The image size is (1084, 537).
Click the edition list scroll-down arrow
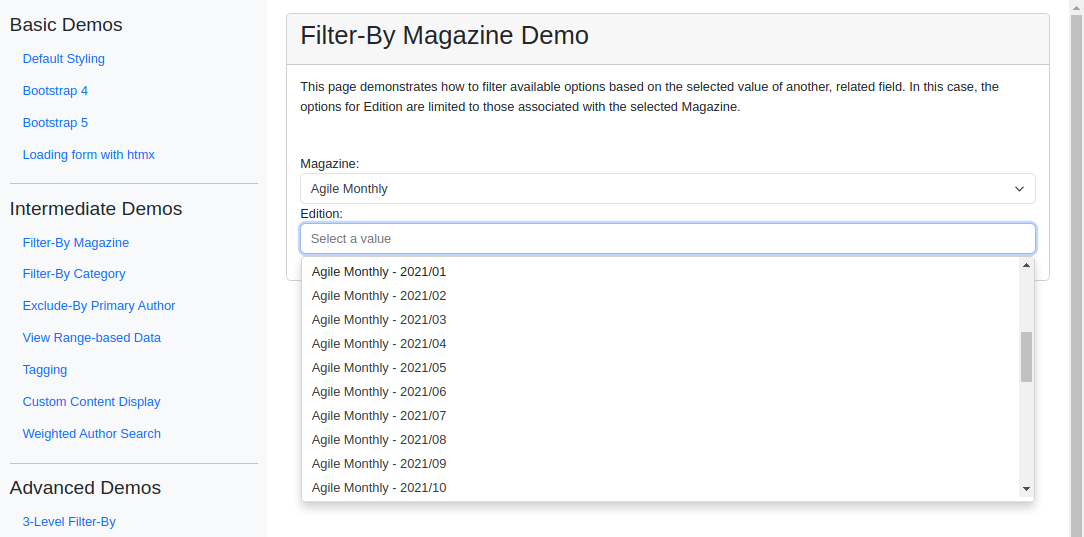(1027, 489)
